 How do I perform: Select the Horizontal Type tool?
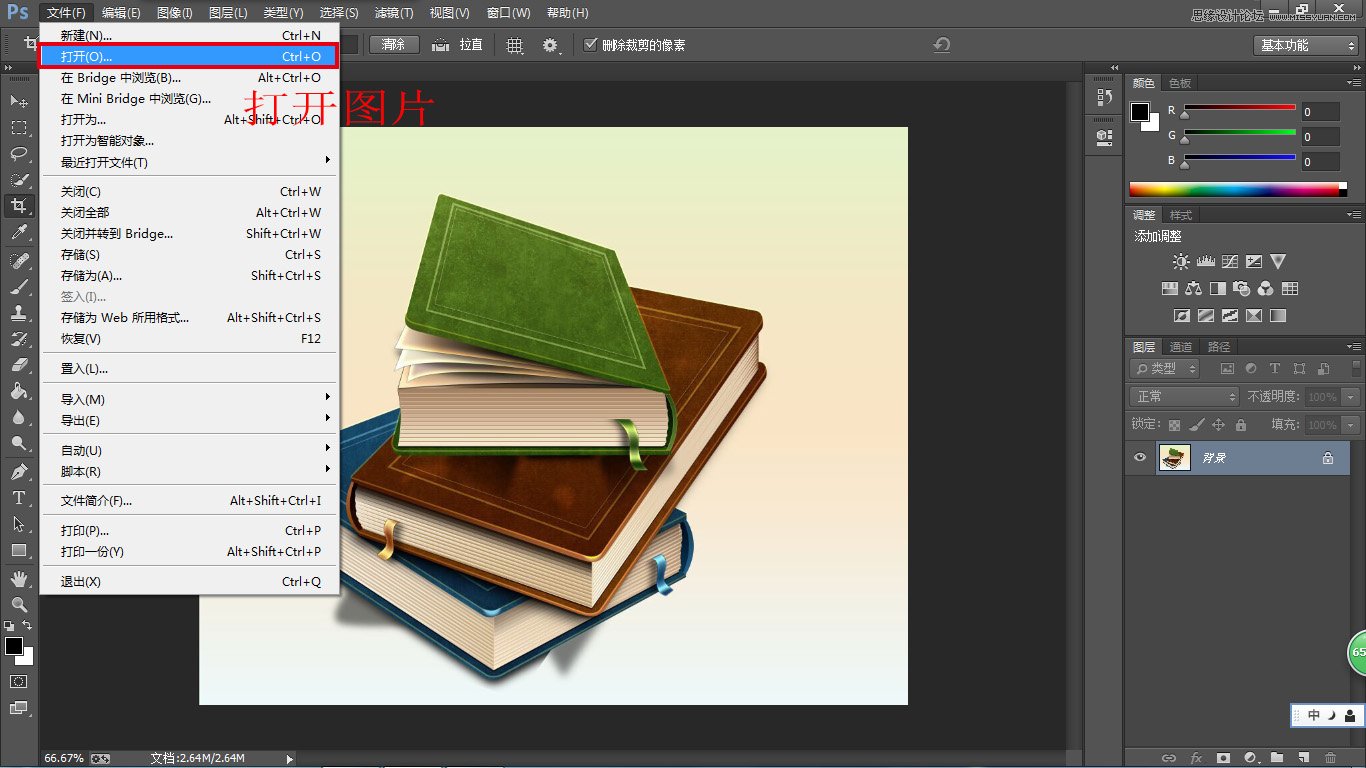pyautogui.click(x=19, y=498)
